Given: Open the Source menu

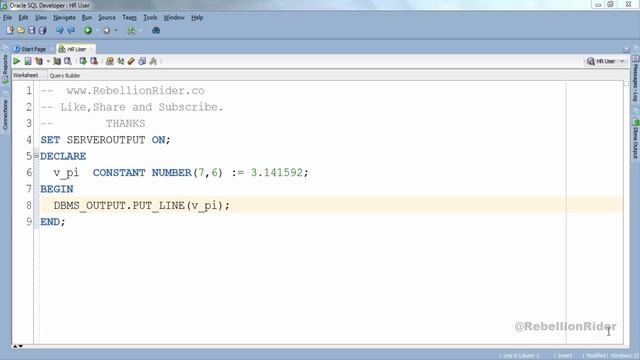Looking at the screenshot, I should [107, 18].
